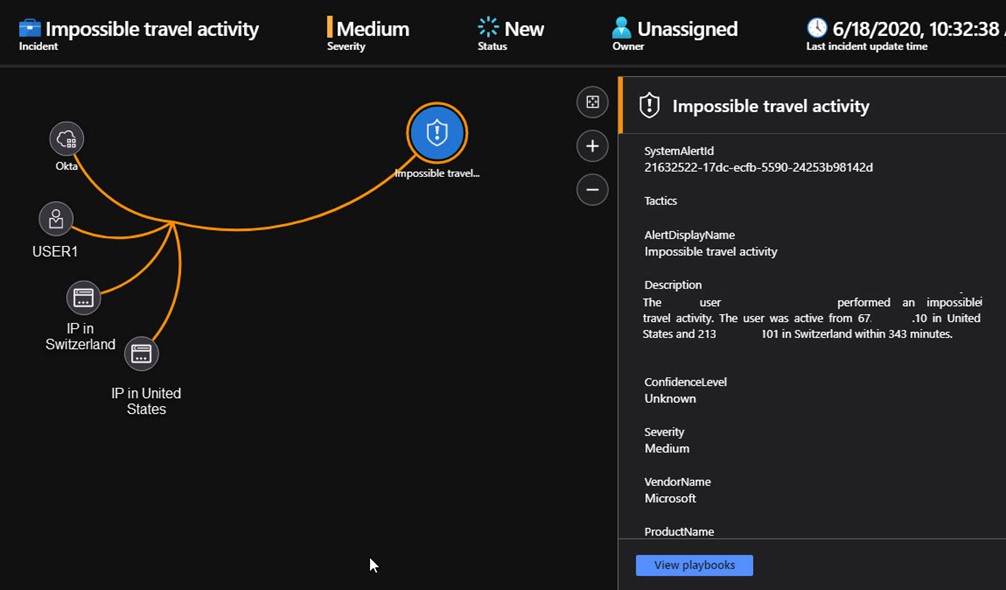Image resolution: width=1006 pixels, height=590 pixels.
Task: Select the blue Impossible travel alert node
Action: point(437,134)
